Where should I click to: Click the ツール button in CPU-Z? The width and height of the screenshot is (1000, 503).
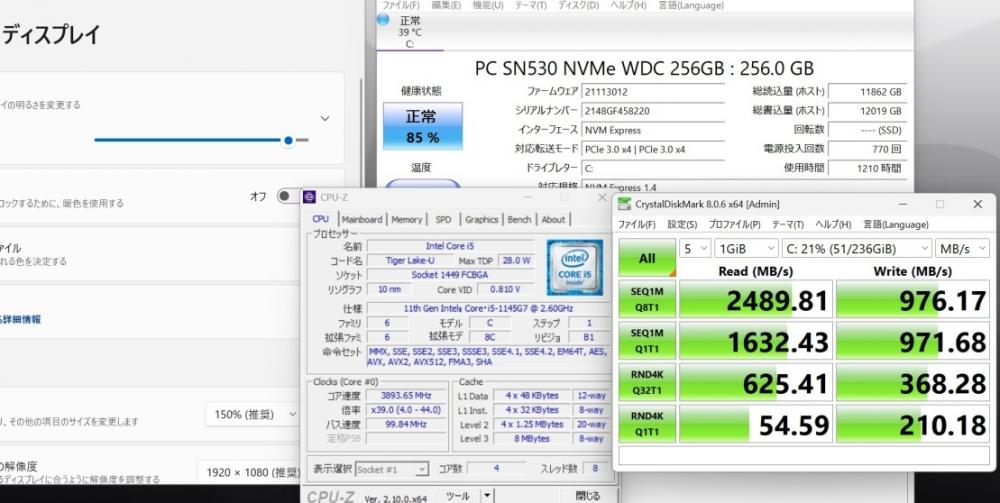point(458,495)
